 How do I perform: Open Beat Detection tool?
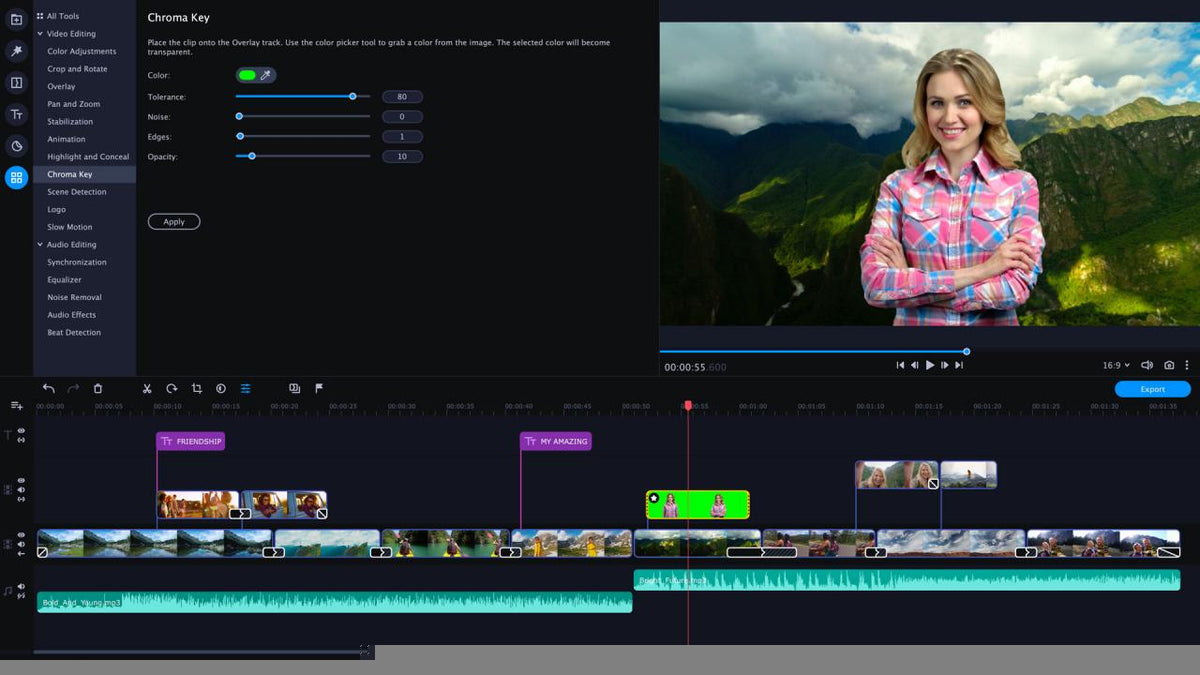coord(74,332)
